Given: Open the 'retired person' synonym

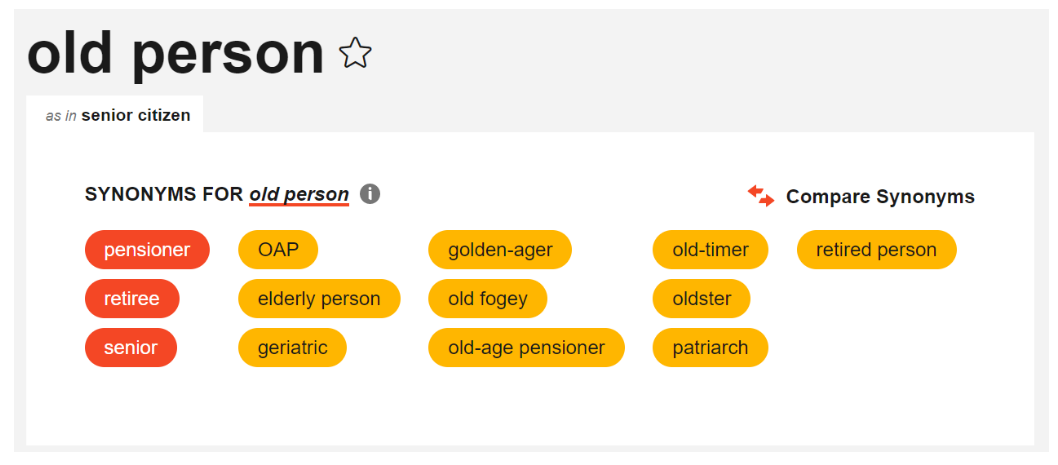Looking at the screenshot, I should 876,250.
